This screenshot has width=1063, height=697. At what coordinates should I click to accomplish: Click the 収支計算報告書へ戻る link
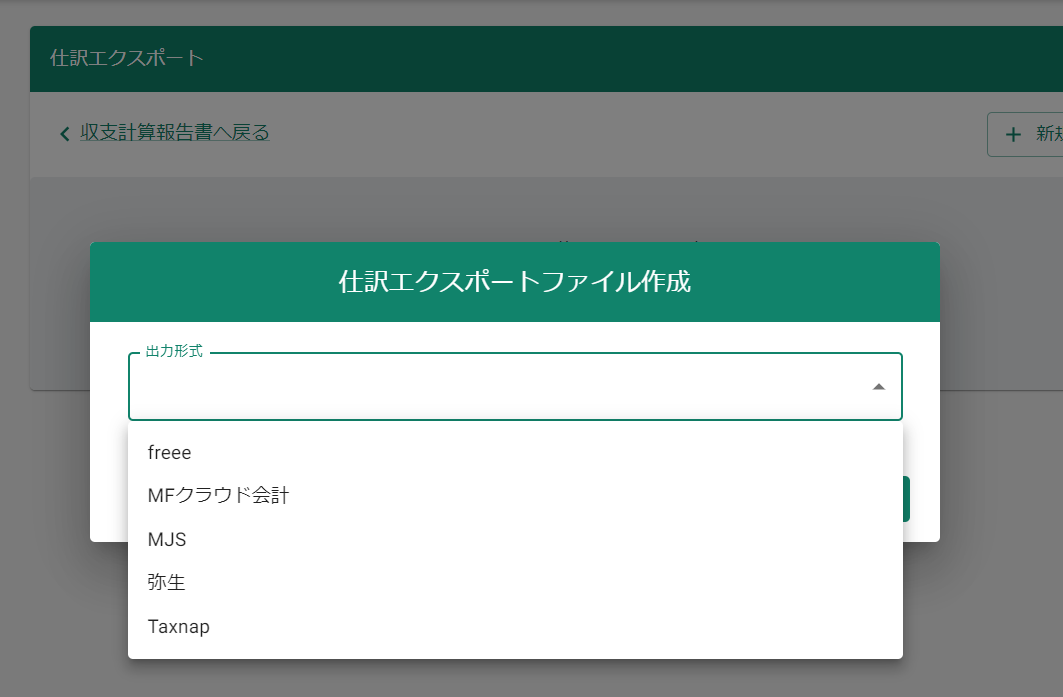[x=174, y=132]
